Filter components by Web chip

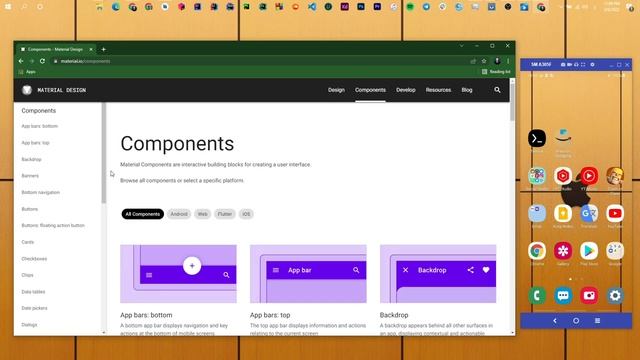(x=202, y=214)
